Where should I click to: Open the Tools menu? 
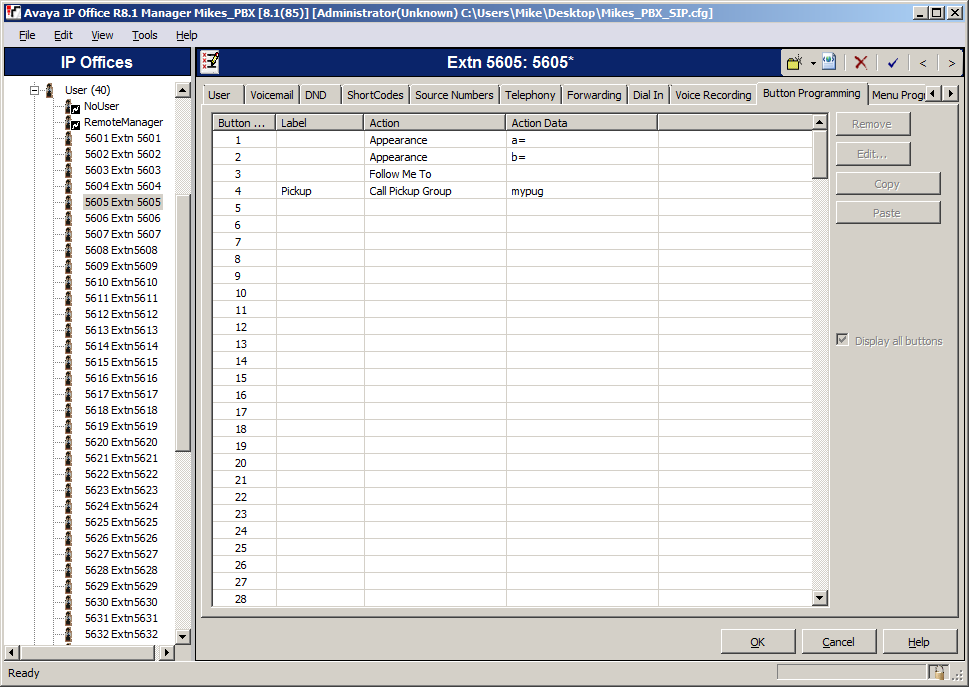[x=145, y=35]
